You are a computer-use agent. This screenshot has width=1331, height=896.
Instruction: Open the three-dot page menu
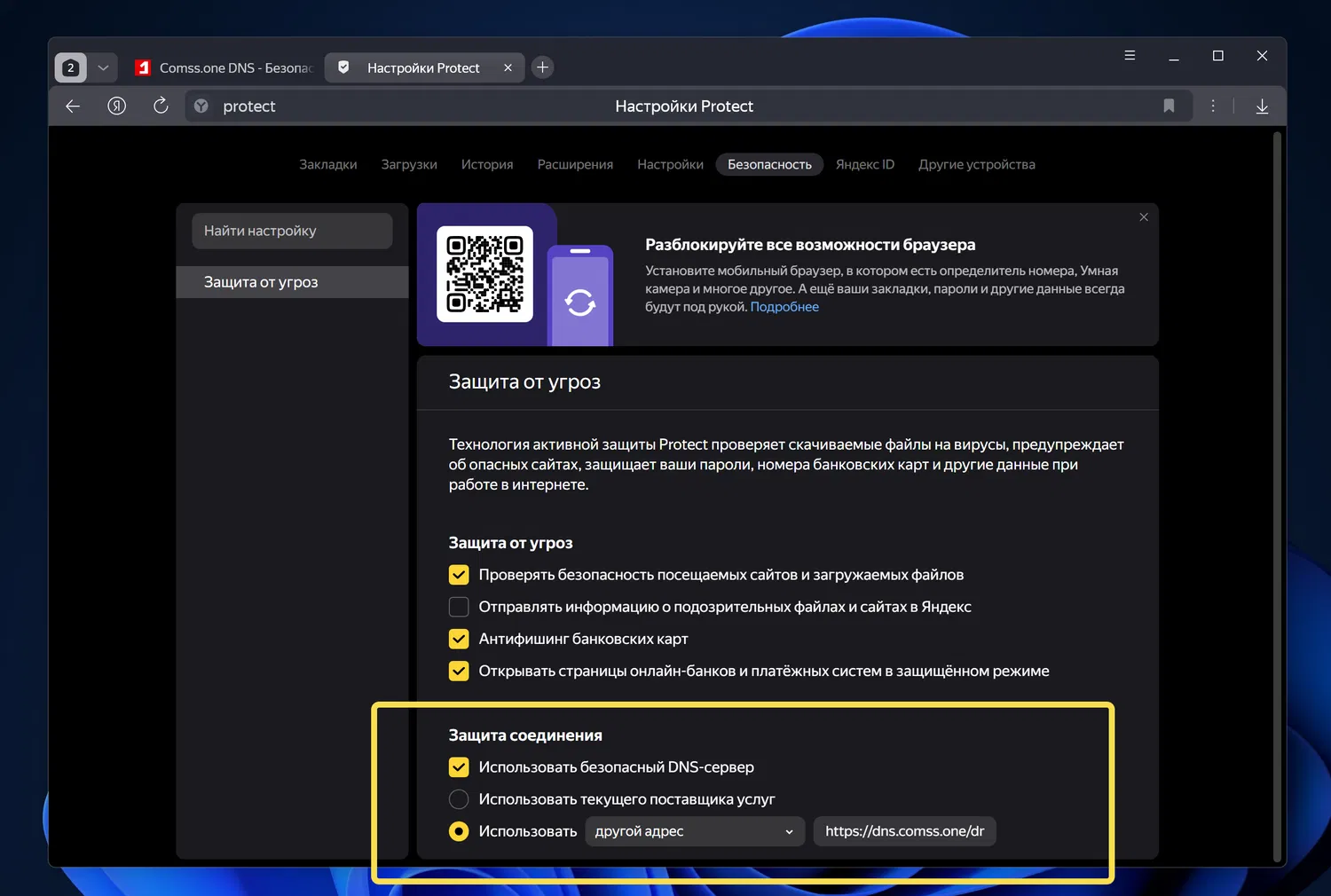[1213, 106]
